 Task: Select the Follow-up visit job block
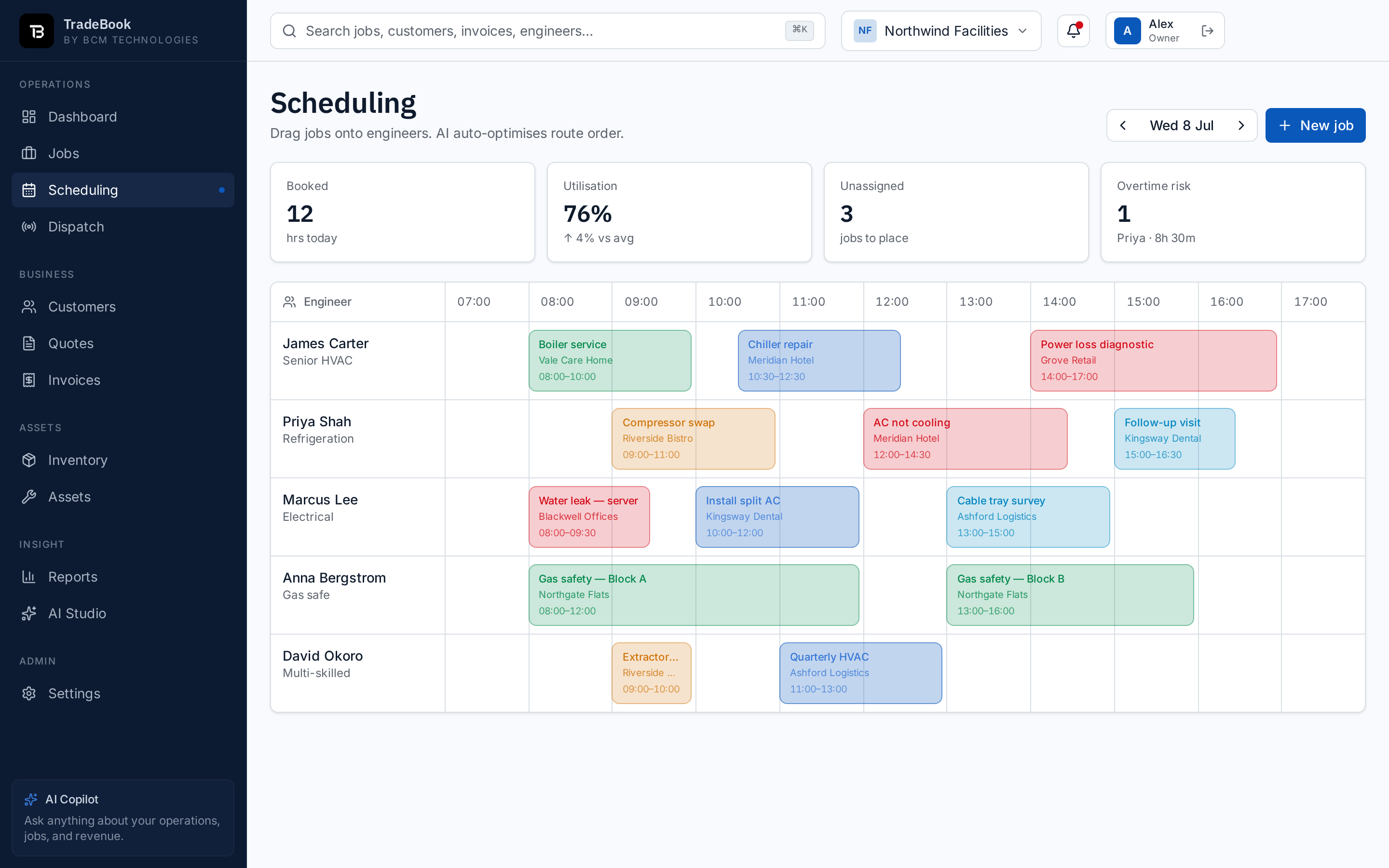point(1174,439)
